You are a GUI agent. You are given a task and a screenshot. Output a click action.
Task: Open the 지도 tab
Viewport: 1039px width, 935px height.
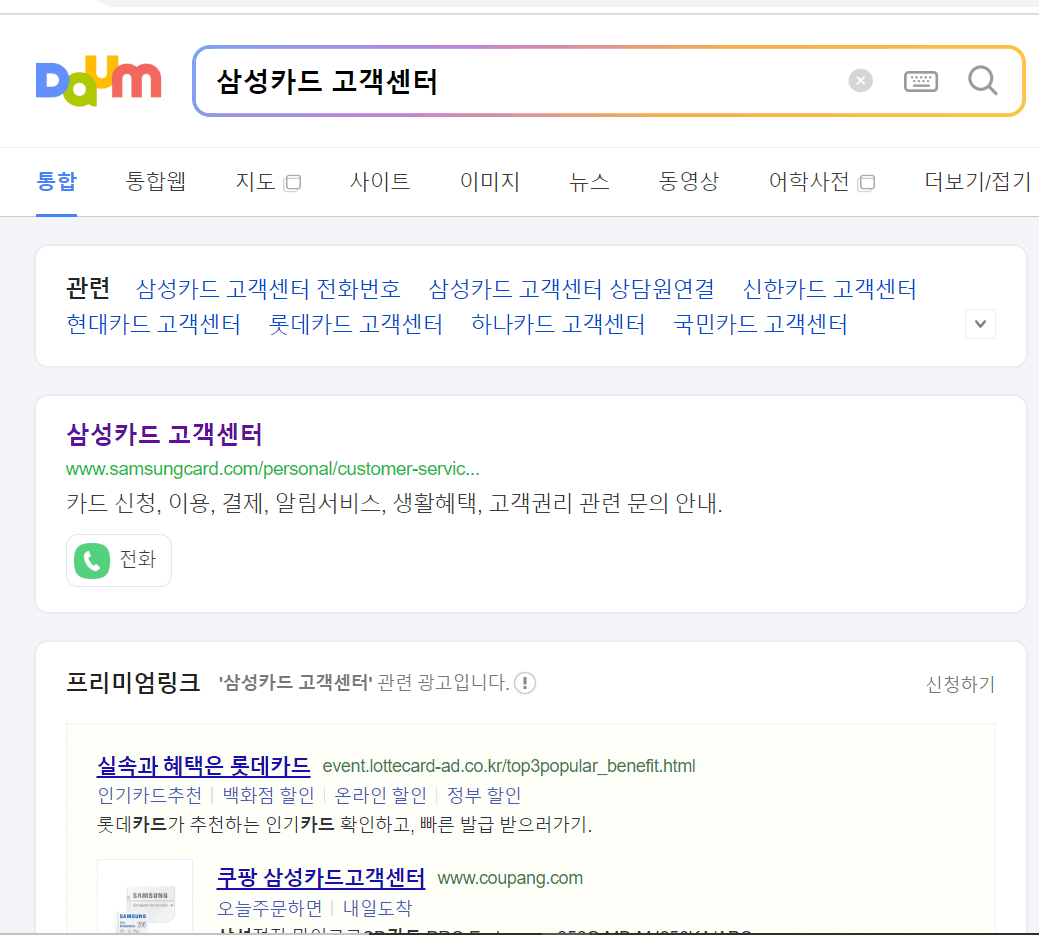255,181
